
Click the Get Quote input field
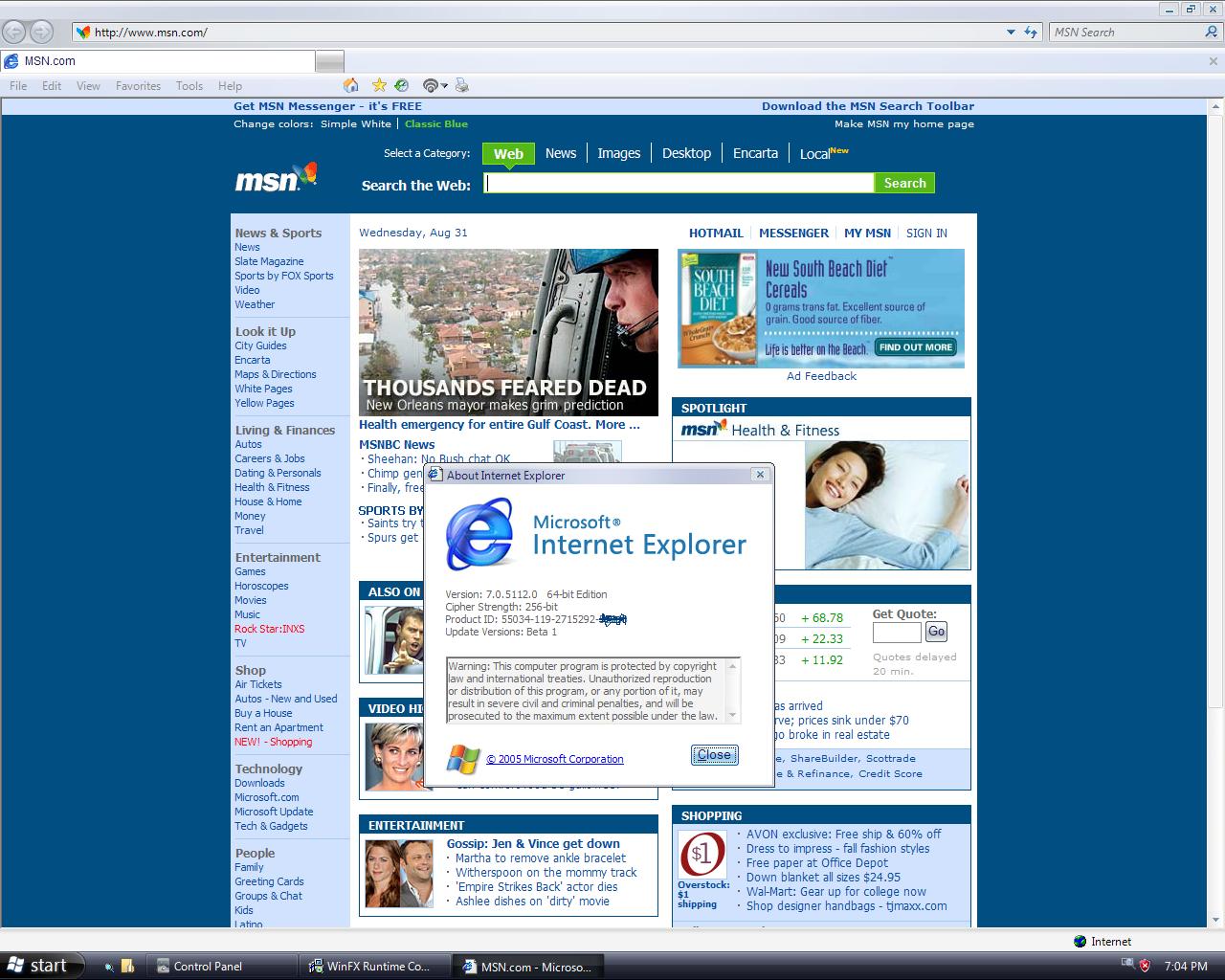pos(897,633)
